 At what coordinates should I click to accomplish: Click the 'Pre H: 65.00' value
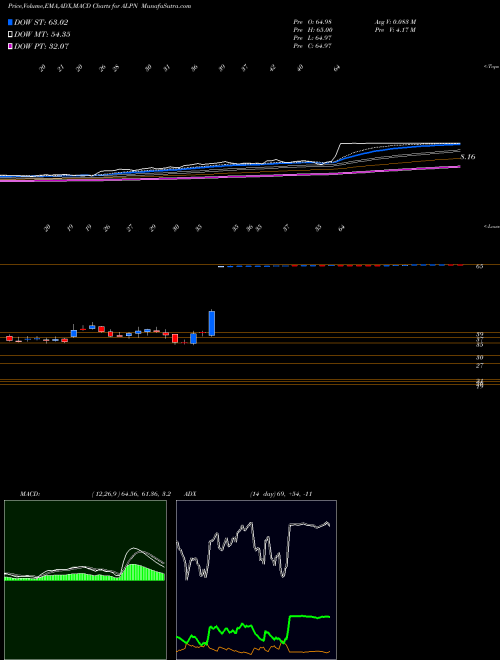(x=314, y=30)
